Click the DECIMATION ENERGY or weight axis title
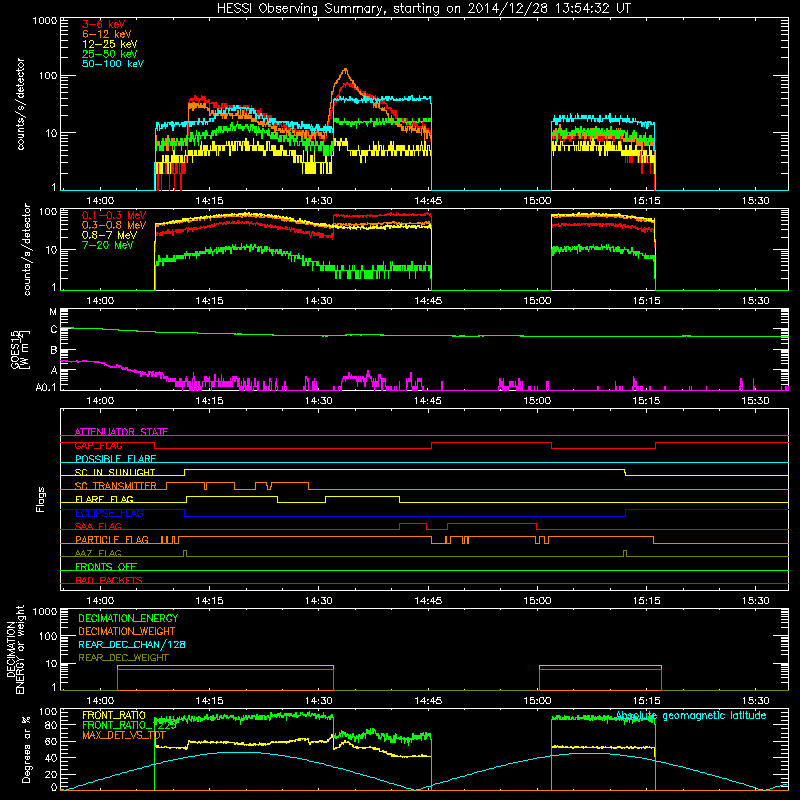 pos(15,649)
